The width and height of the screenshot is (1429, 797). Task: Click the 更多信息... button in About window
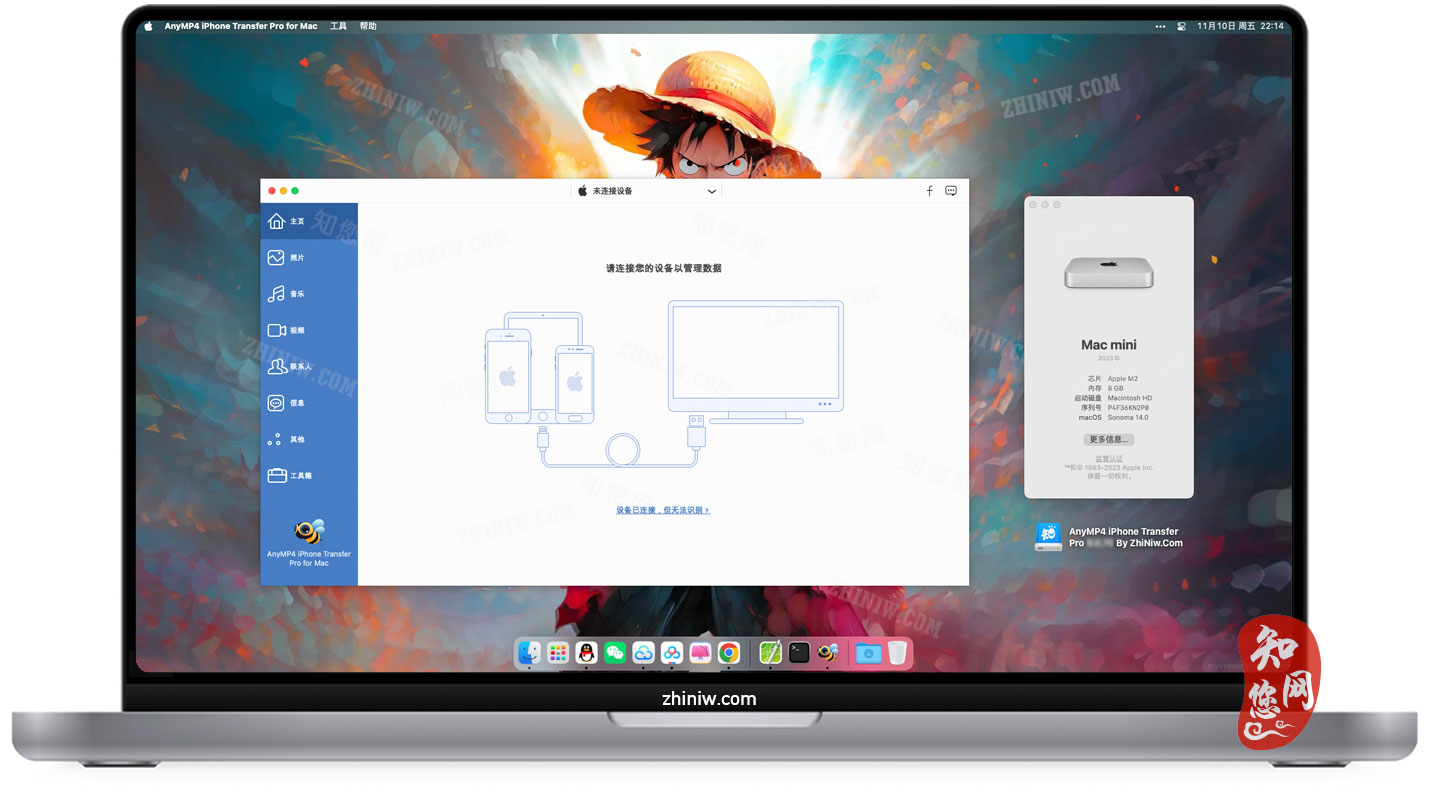(1108, 439)
